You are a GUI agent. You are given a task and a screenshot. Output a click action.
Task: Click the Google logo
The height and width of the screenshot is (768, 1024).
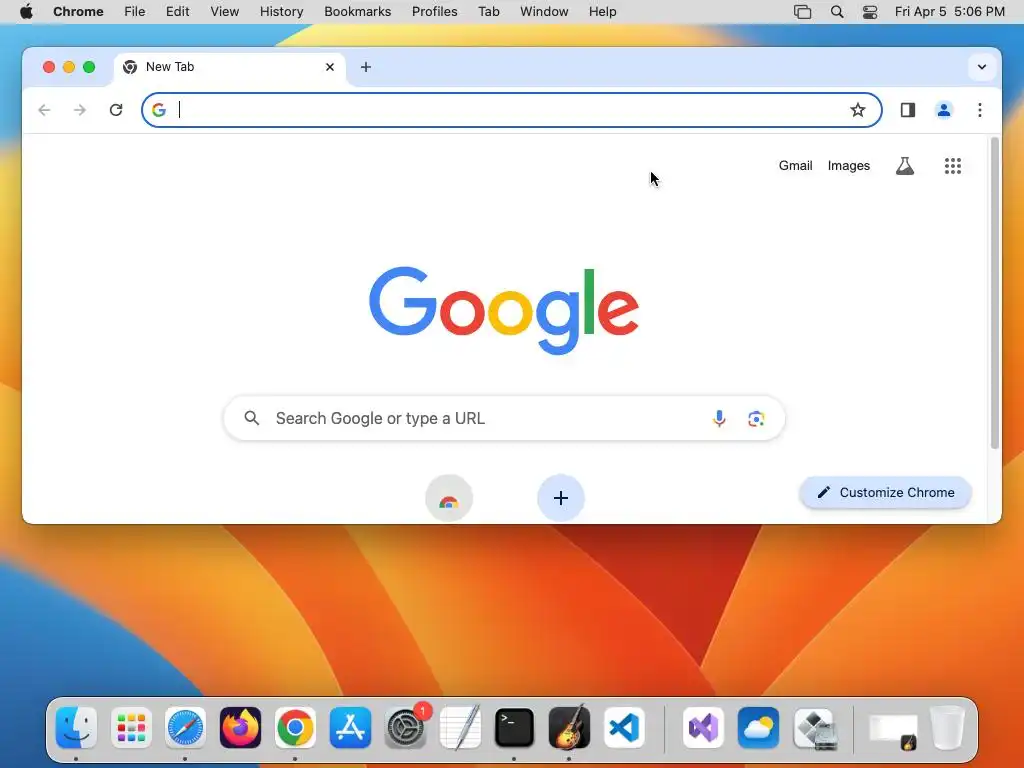[x=504, y=310]
